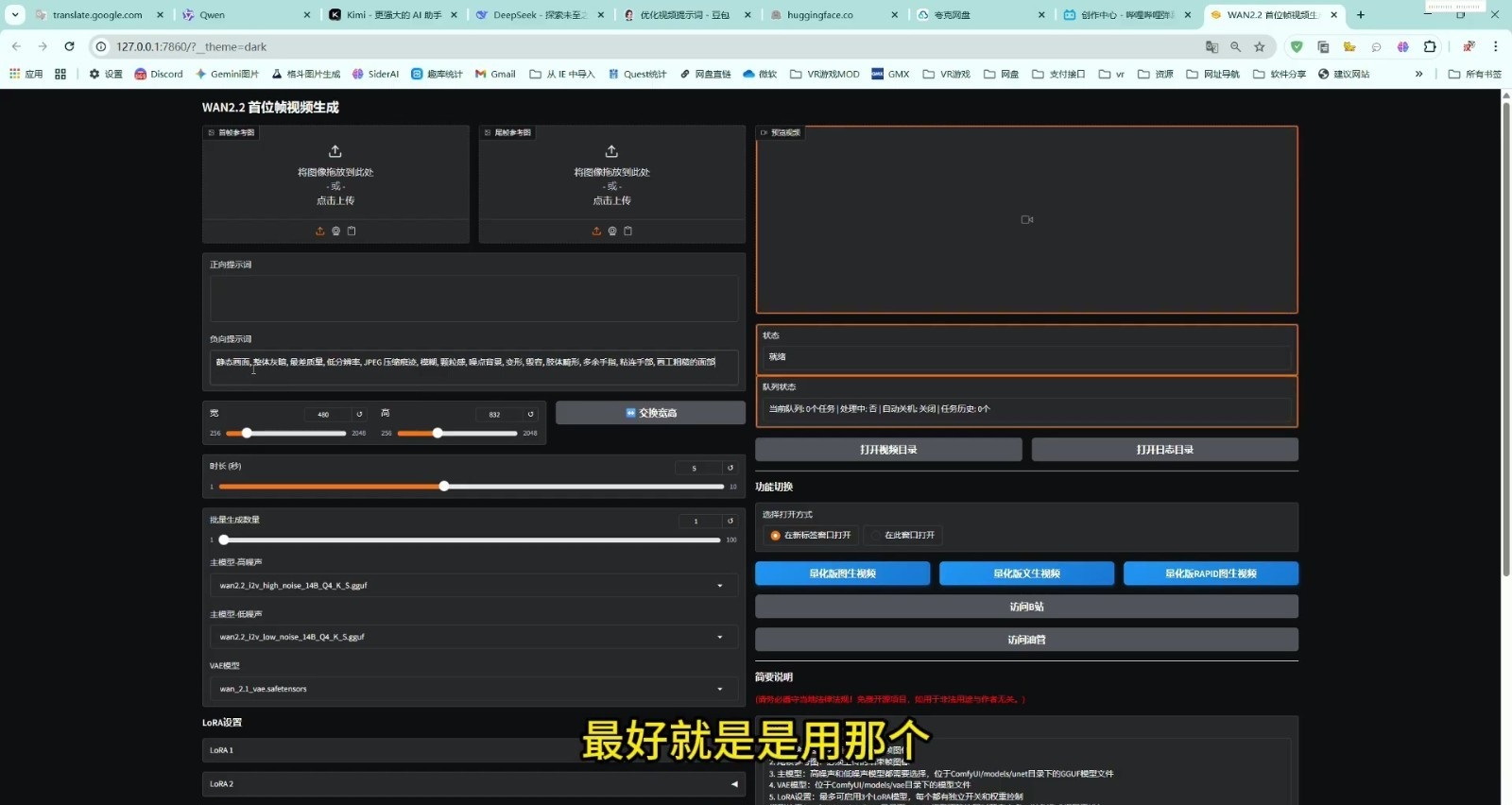Click webcam icon under first-frame reference image

(335, 231)
